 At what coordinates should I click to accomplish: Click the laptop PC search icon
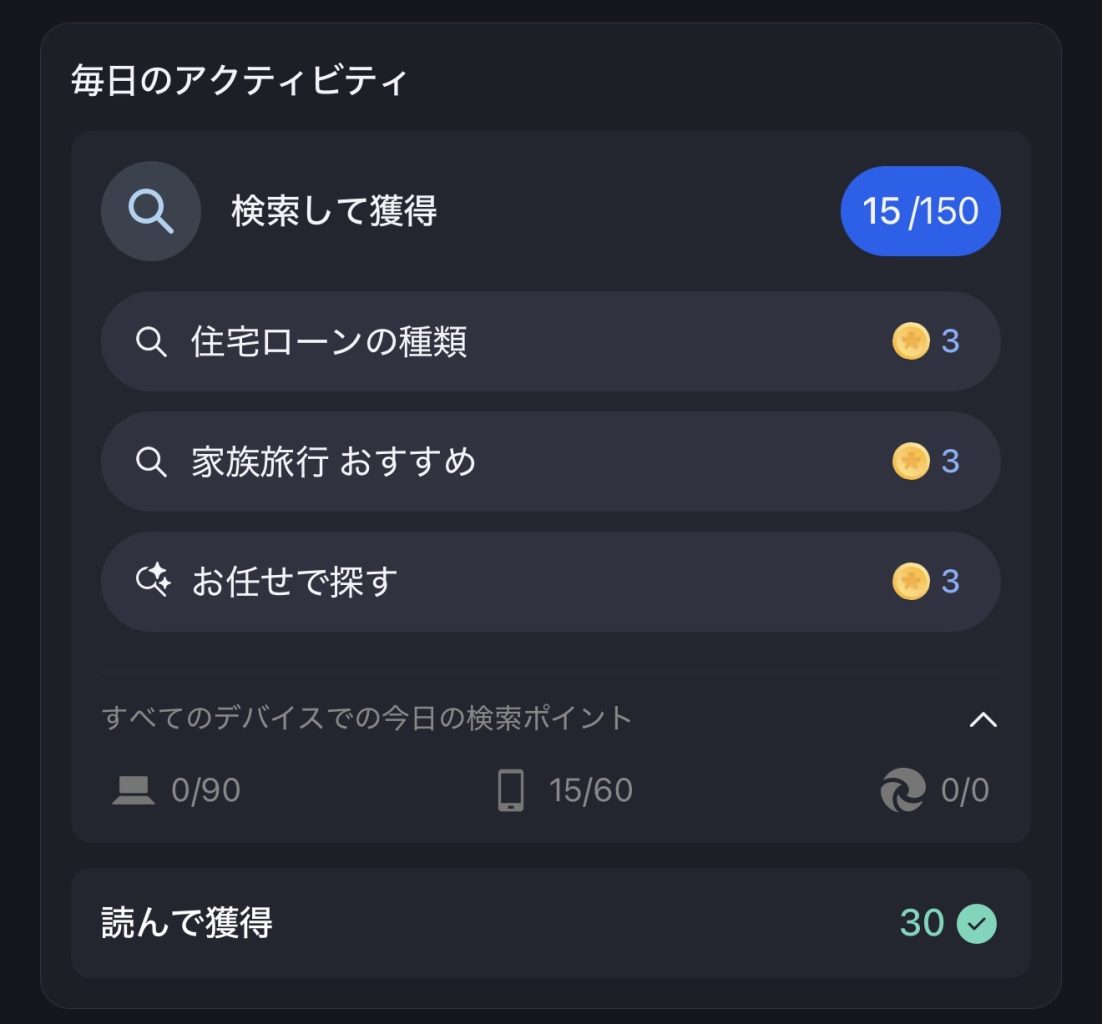[x=133, y=791]
